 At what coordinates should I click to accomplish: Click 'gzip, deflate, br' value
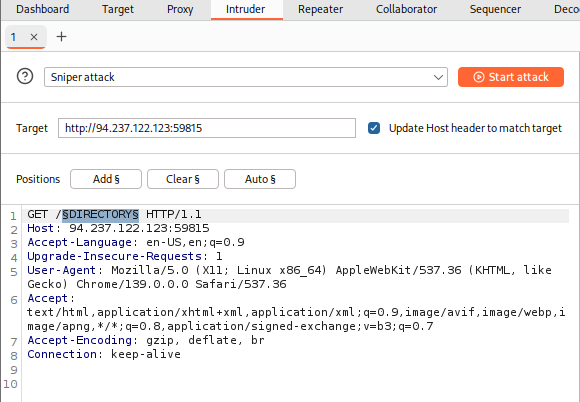[205, 340]
